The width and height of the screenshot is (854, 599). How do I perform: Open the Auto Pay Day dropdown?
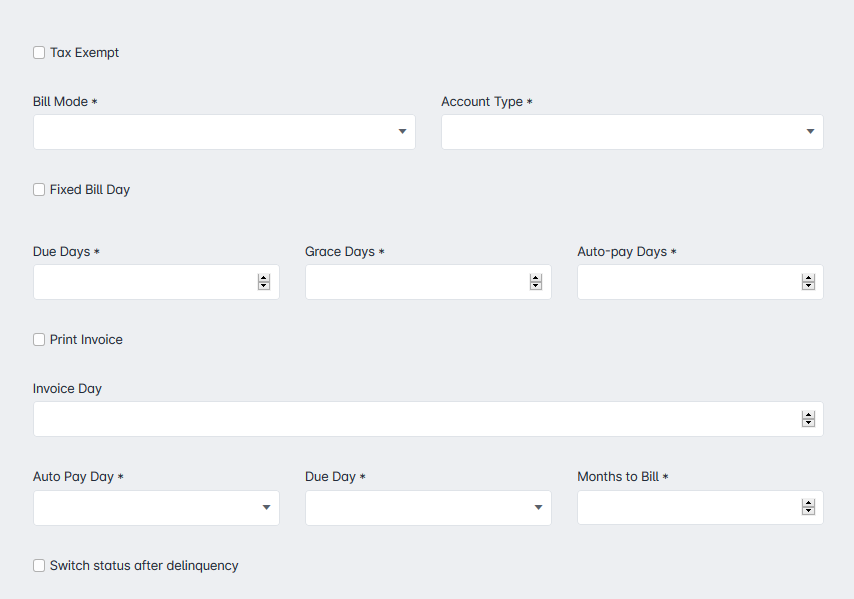(x=156, y=508)
